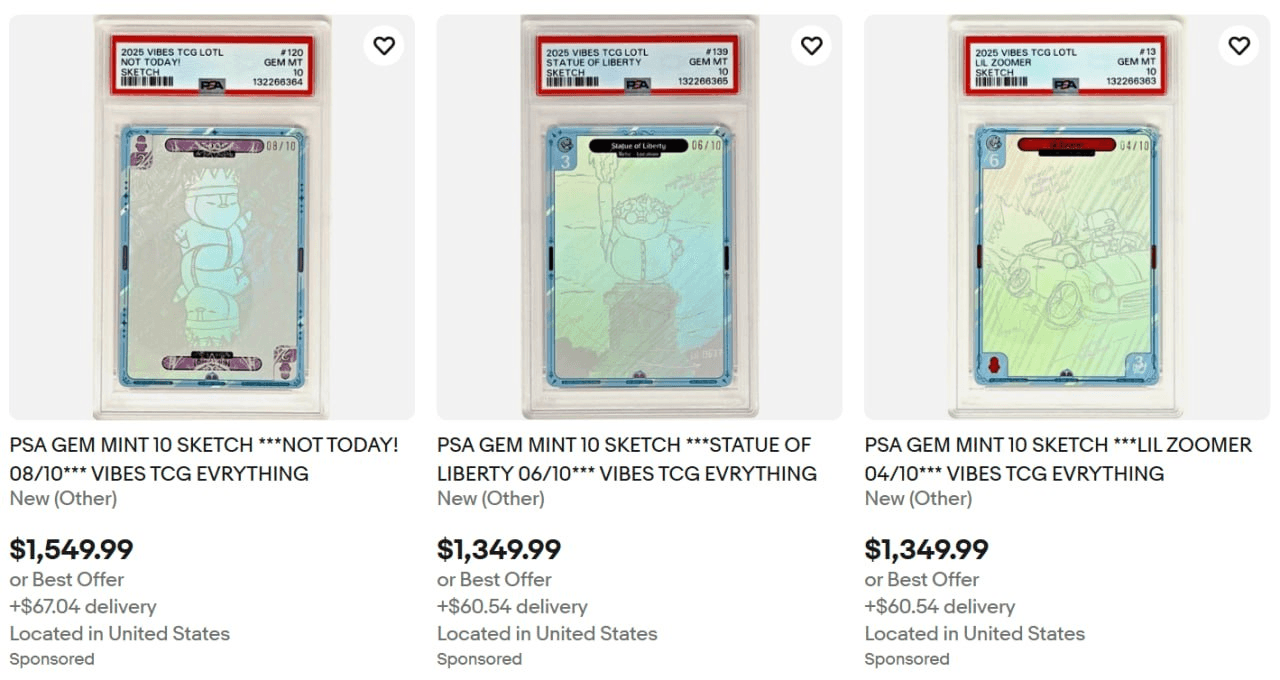Click "or Best Offer" under Statue of Liberty
Viewport: 1280px width, 680px height.
[494, 579]
